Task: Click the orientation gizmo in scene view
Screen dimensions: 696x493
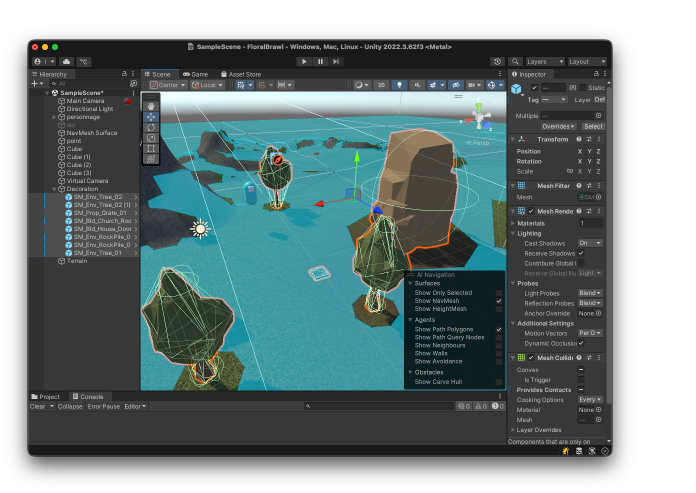Action: click(x=478, y=118)
